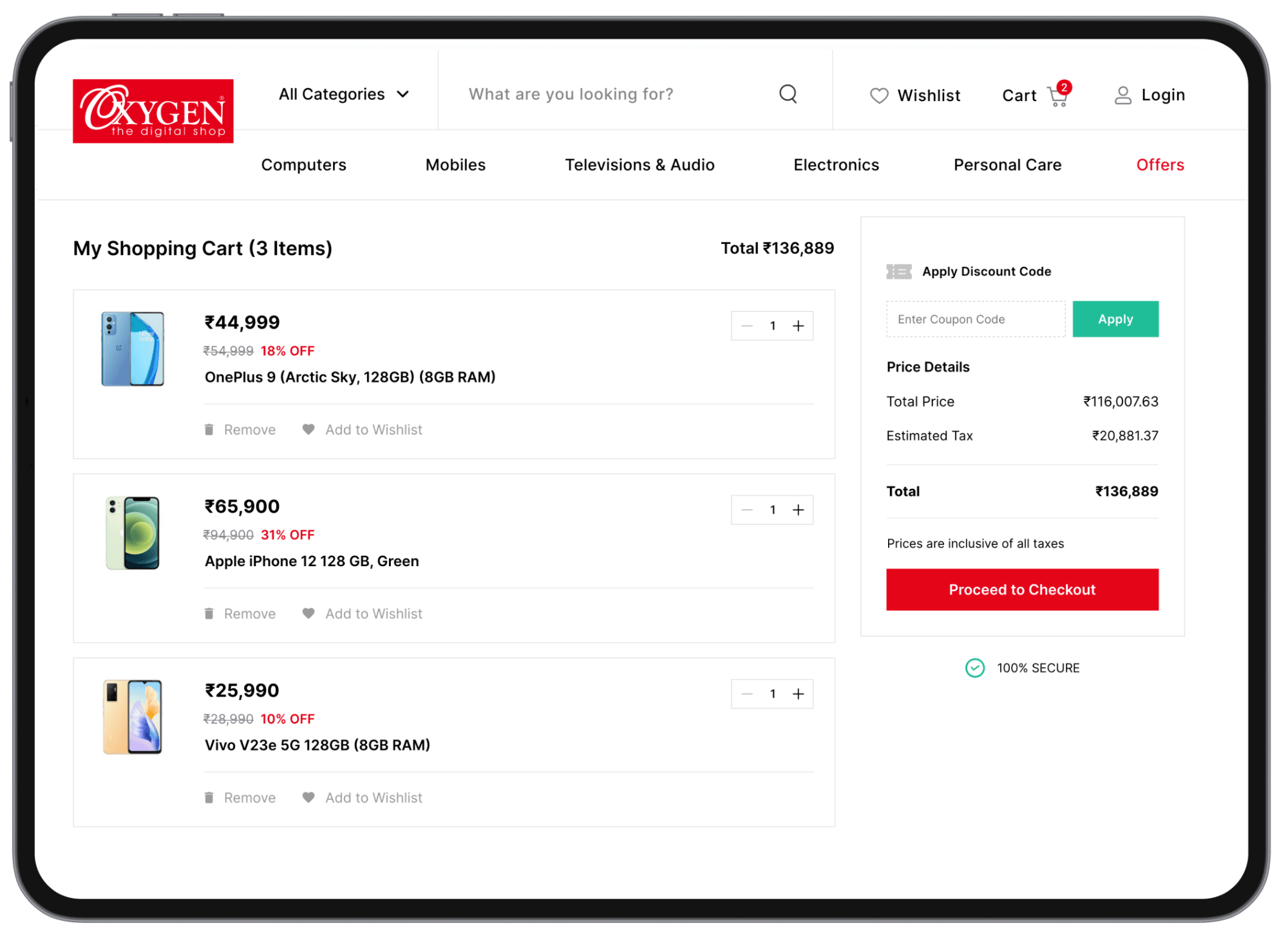1288x939 pixels.
Task: Click the Enter Coupon Code field
Action: click(x=975, y=319)
